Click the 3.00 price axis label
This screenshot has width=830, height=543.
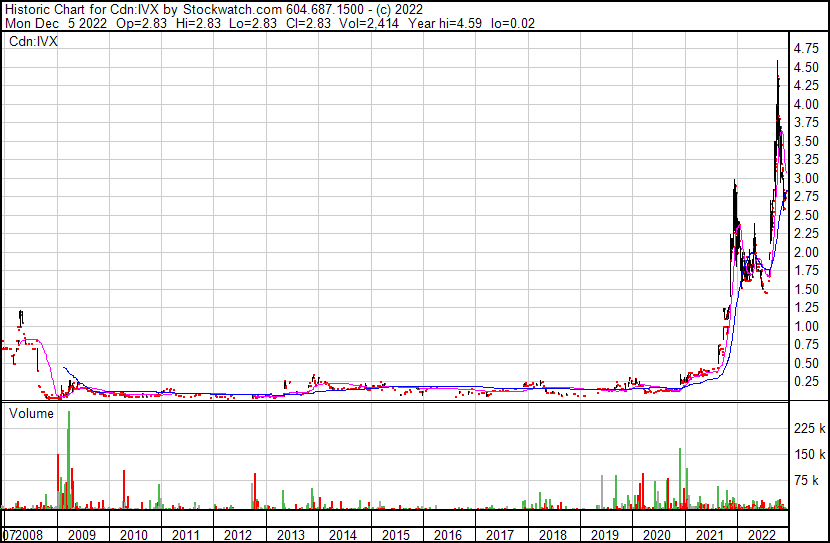806,178
